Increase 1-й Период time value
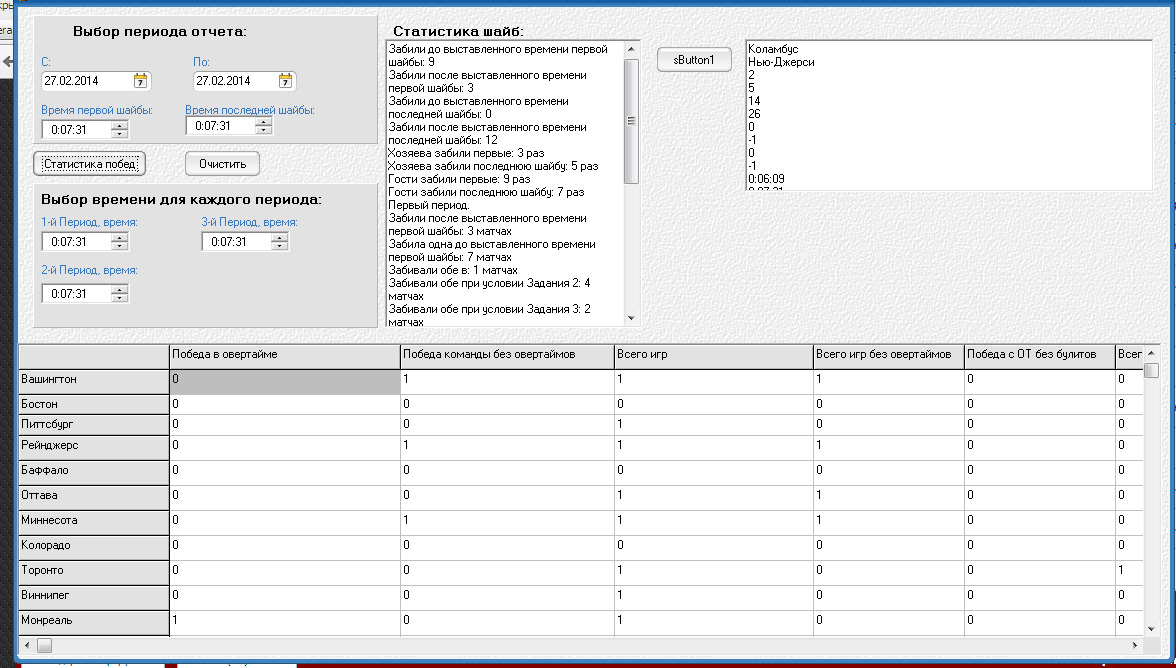The width and height of the screenshot is (1176, 668). (119, 238)
